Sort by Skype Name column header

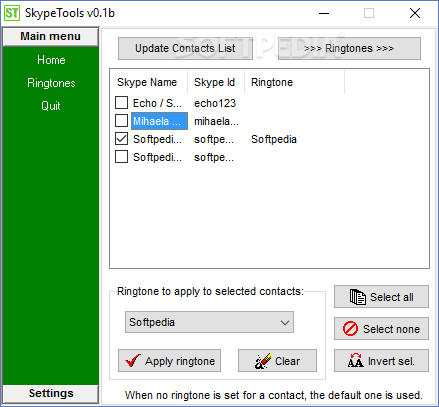[149, 82]
